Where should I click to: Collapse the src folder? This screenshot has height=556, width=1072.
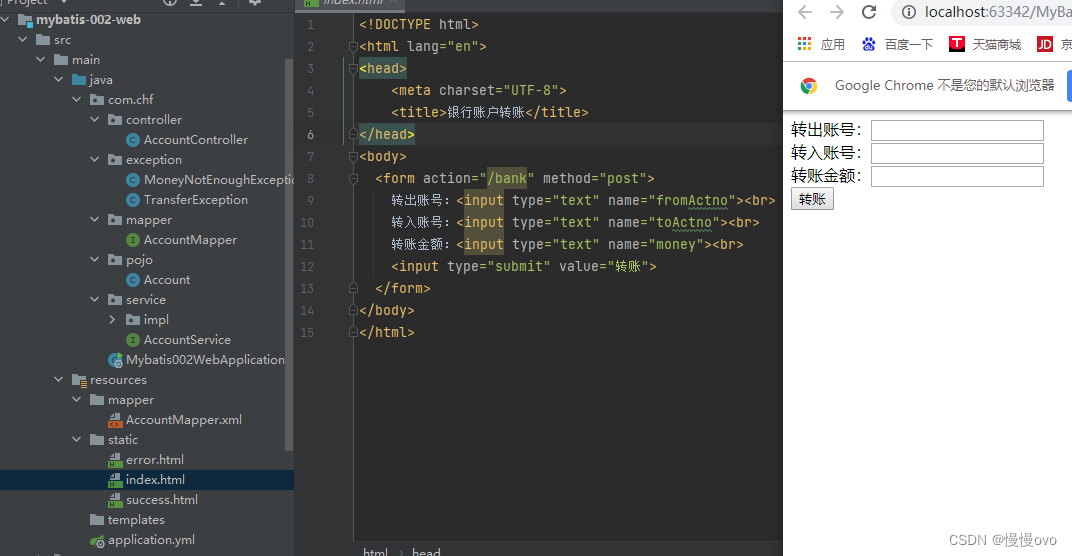[23, 40]
